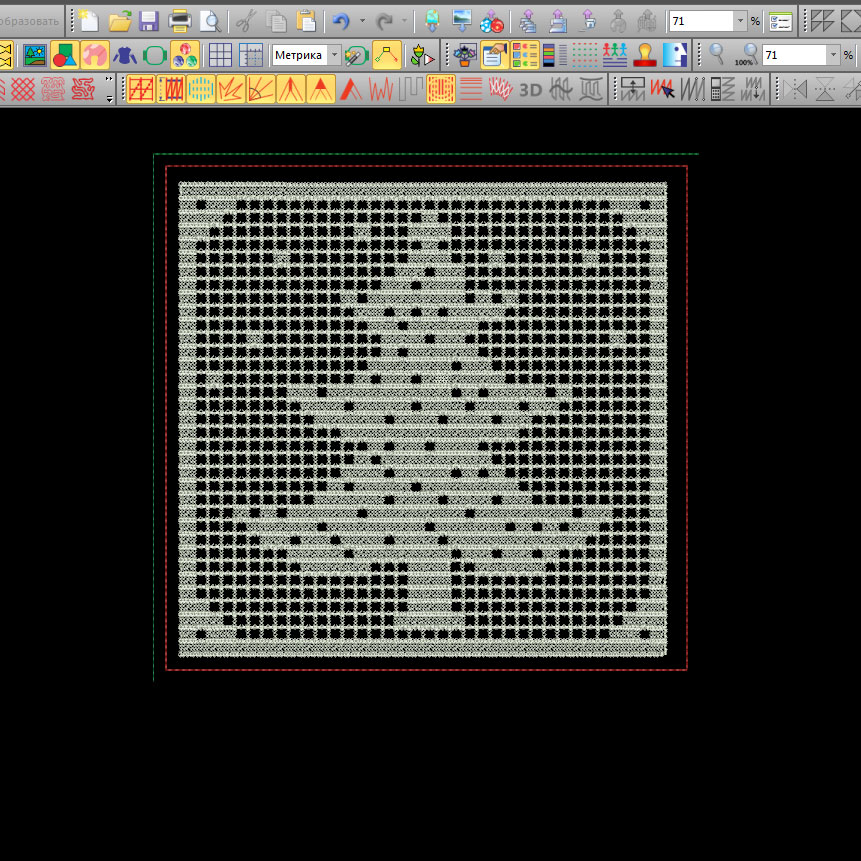Click the color bars thread list icon

[x=555, y=55]
